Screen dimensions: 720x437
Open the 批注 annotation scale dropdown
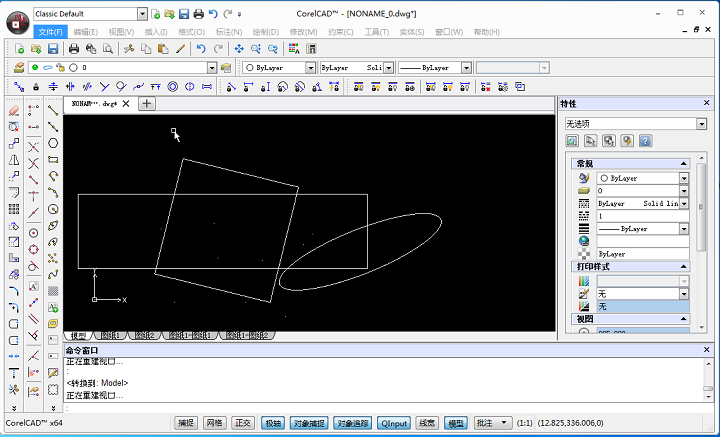point(493,423)
